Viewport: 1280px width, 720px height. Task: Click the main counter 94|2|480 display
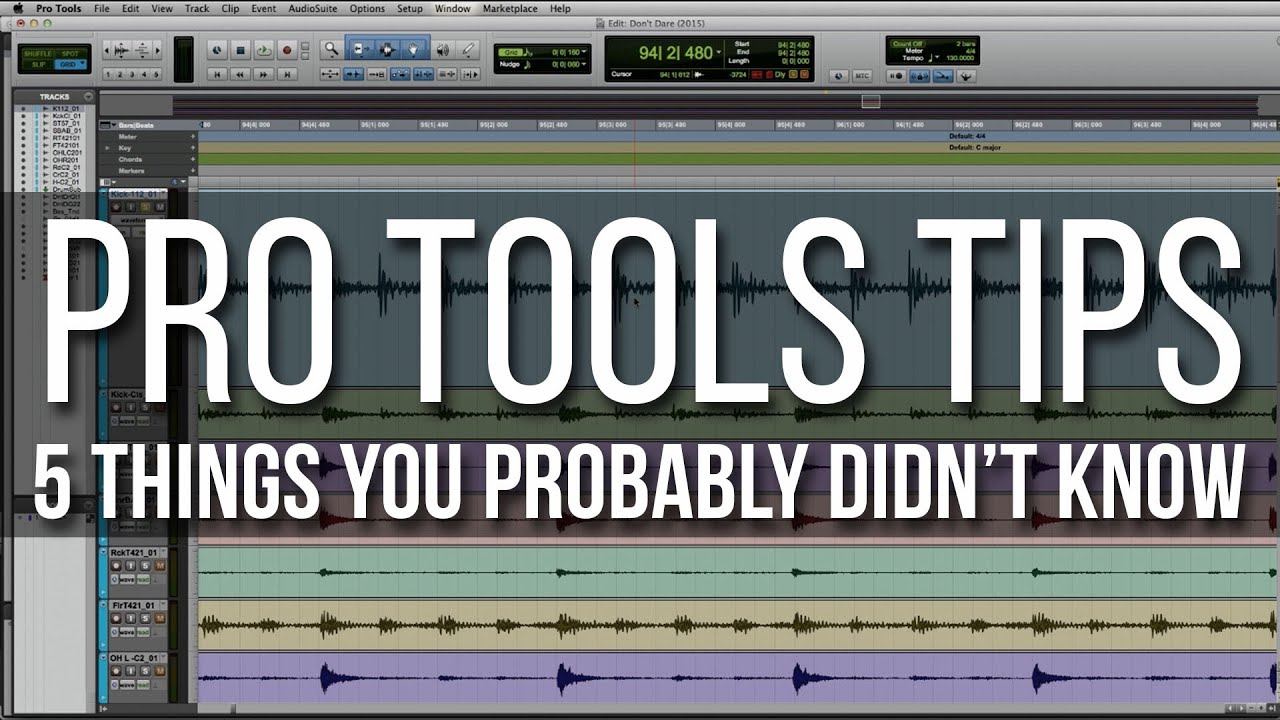pos(675,52)
